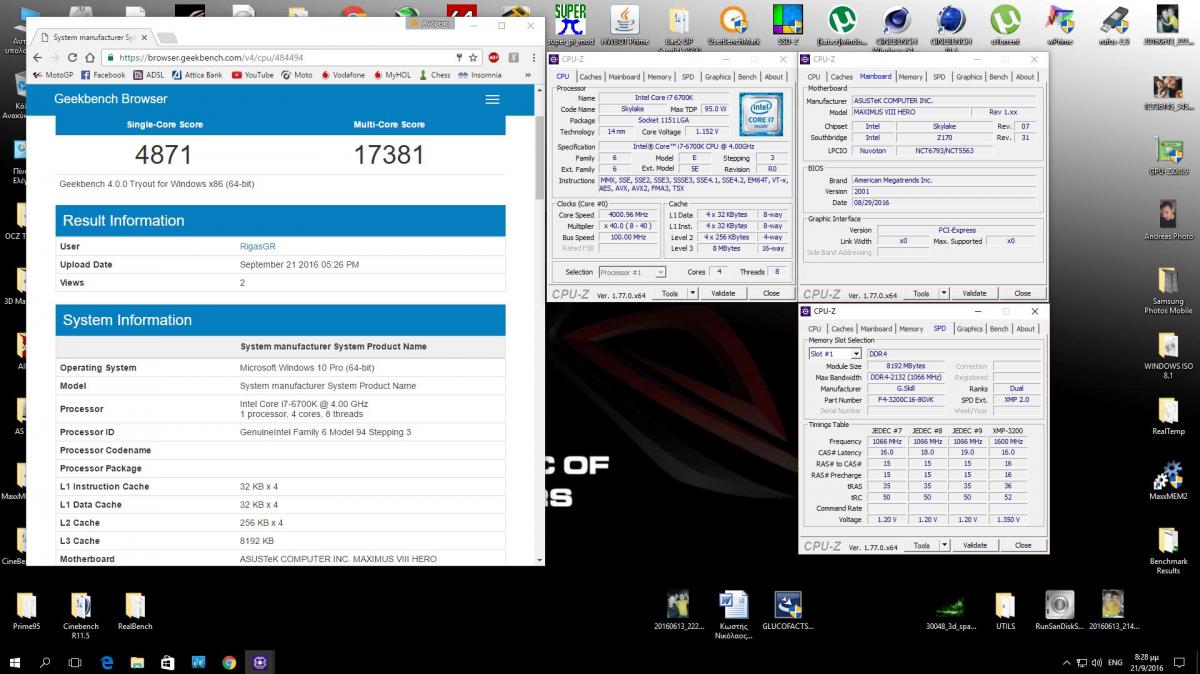The height and width of the screenshot is (674, 1200).
Task: Launch RunSanDiskS... desktop shortcut
Action: point(1059,611)
